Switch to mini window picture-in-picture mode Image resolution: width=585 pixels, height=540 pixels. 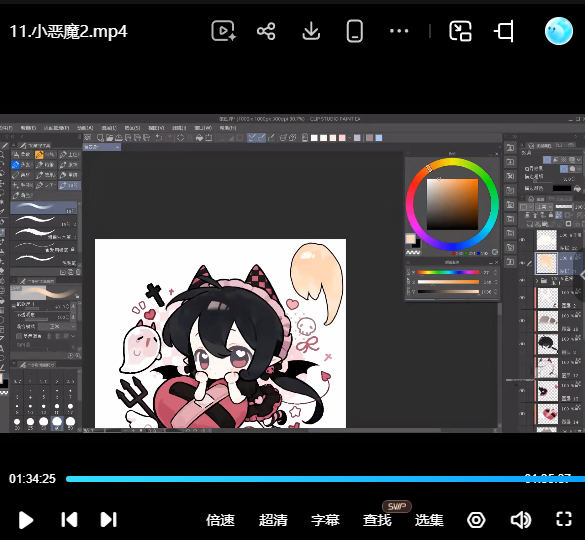(460, 31)
